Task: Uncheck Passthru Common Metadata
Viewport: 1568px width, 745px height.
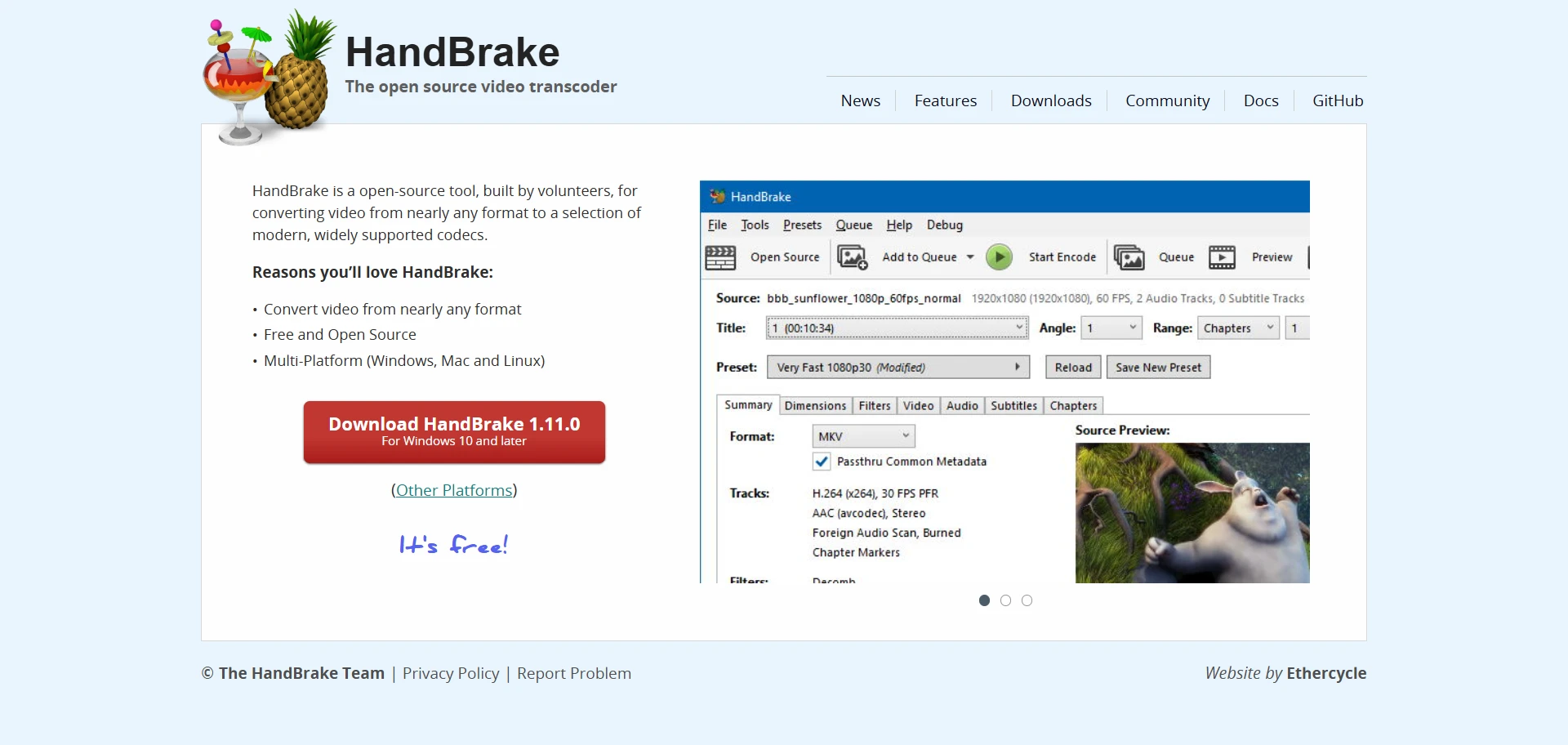Action: coord(822,462)
